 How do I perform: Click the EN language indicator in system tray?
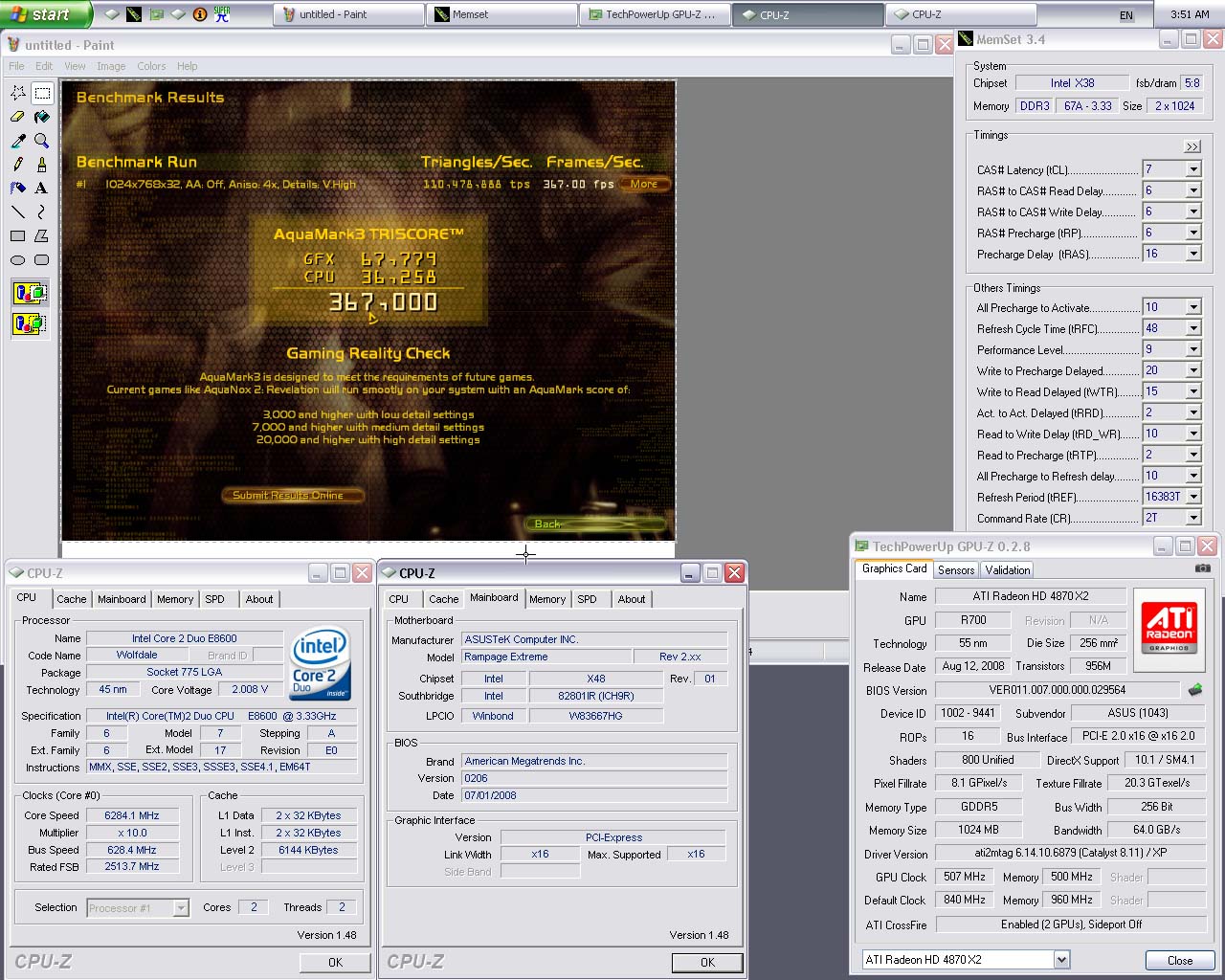[1126, 15]
